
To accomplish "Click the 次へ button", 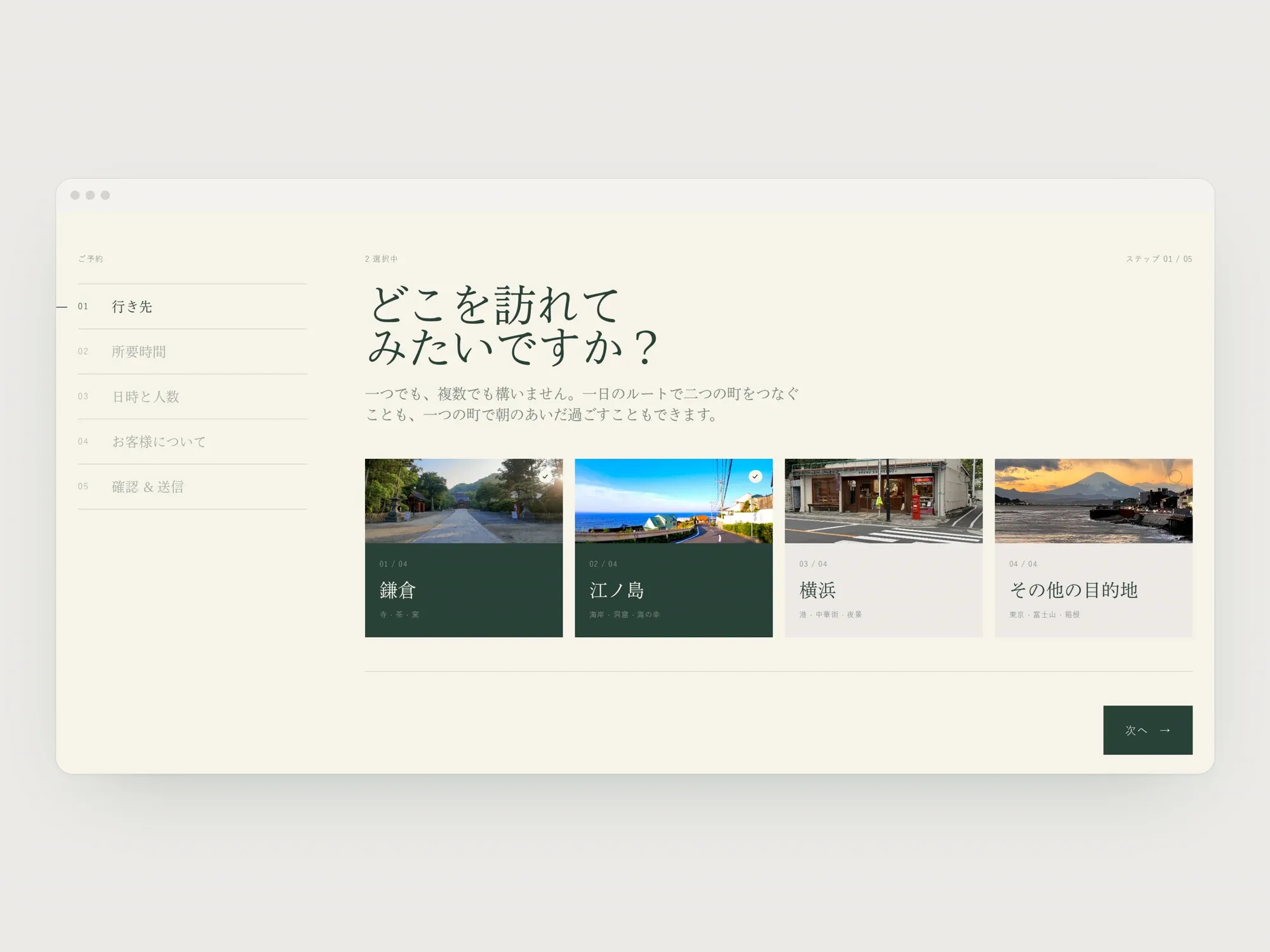I will click(x=1147, y=730).
